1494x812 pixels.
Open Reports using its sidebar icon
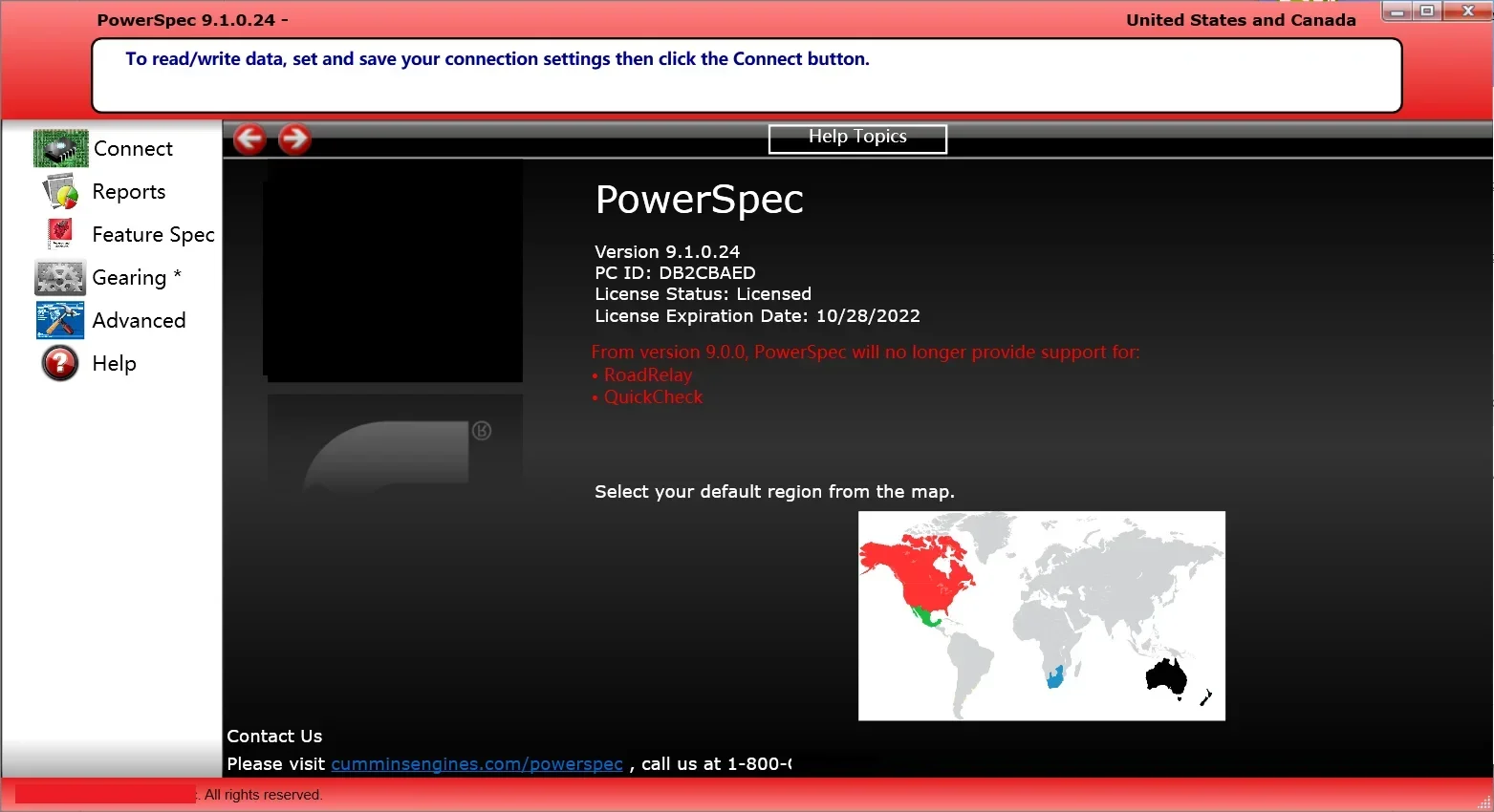(59, 191)
